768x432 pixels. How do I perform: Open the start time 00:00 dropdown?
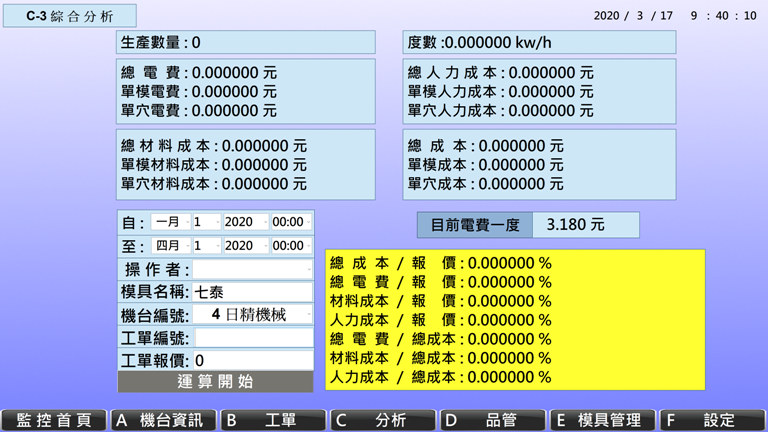tap(291, 222)
